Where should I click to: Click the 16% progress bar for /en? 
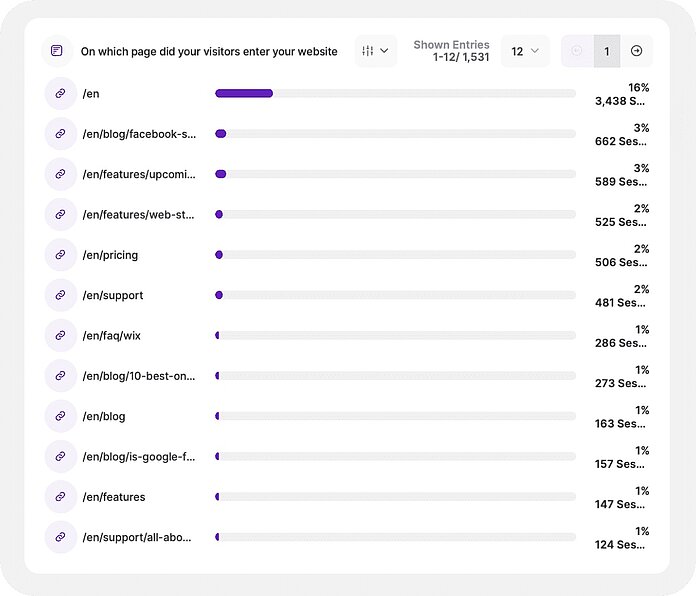coord(395,93)
